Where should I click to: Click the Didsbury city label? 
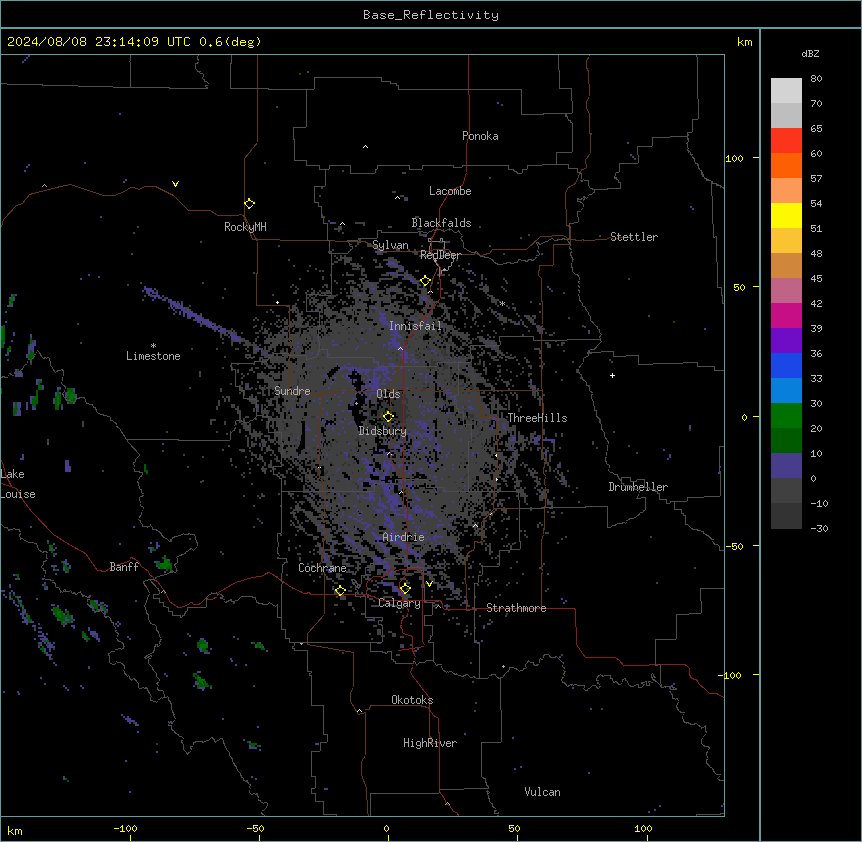click(382, 431)
